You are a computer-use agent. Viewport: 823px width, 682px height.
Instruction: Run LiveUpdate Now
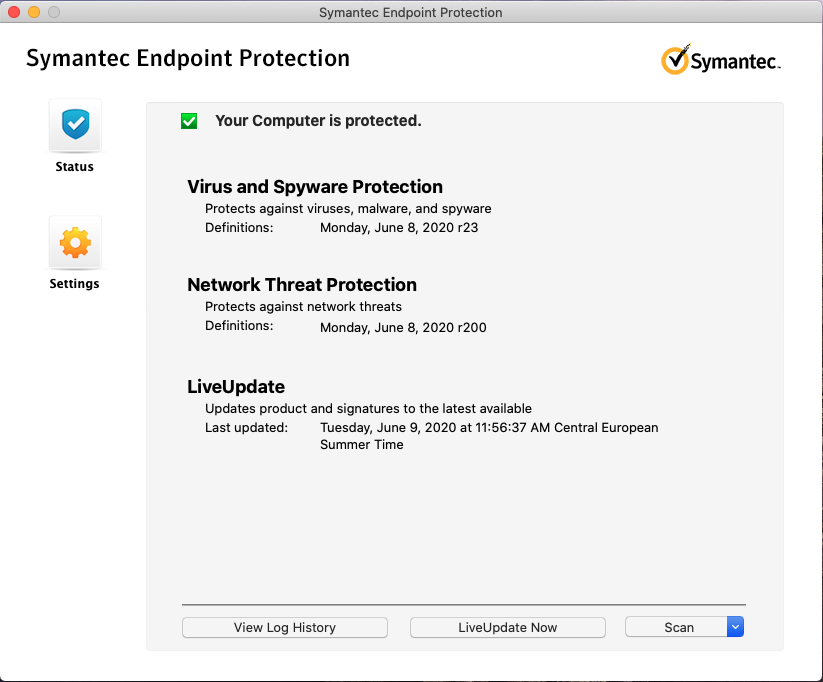click(x=508, y=627)
